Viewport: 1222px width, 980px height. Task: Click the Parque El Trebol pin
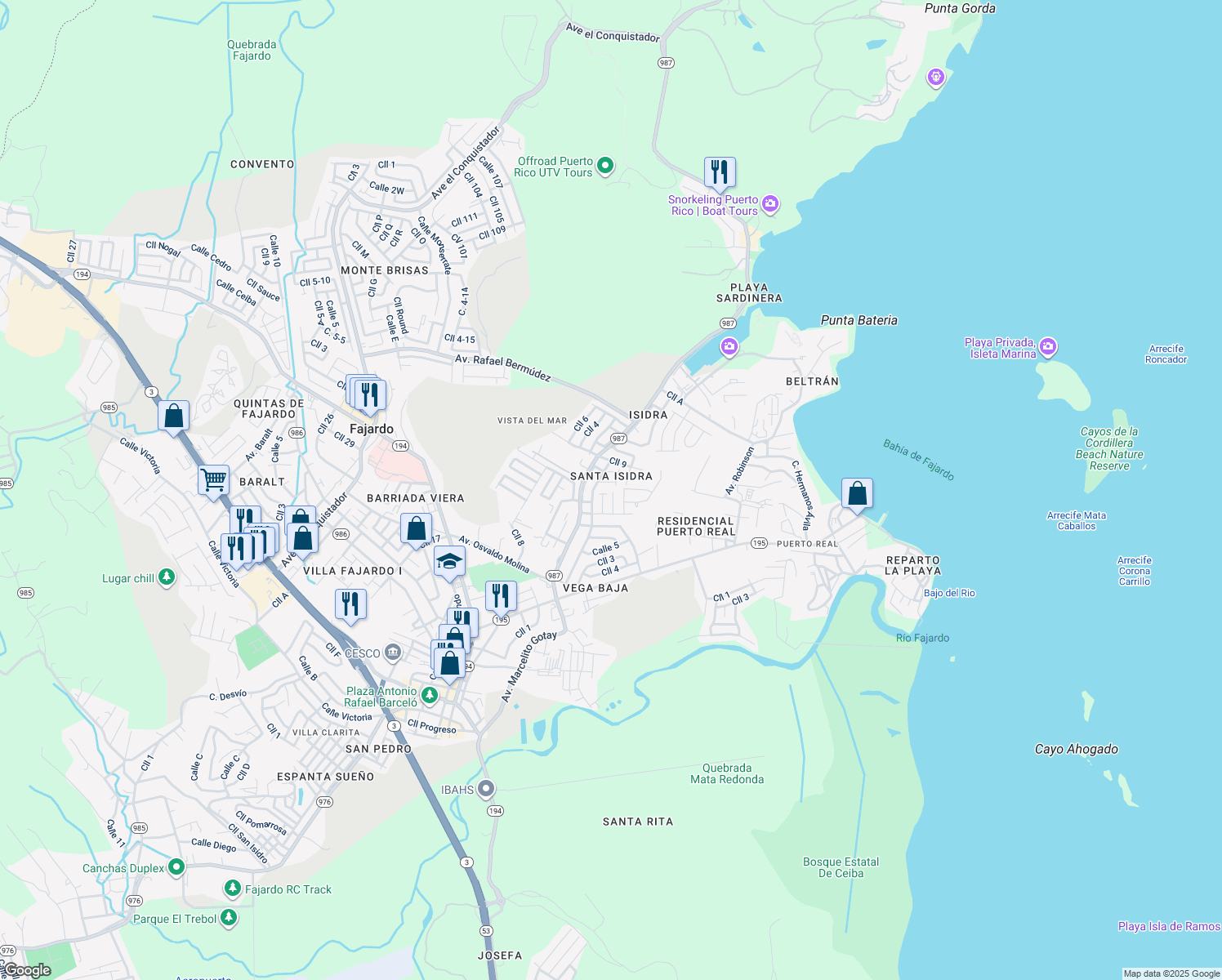pos(229,918)
